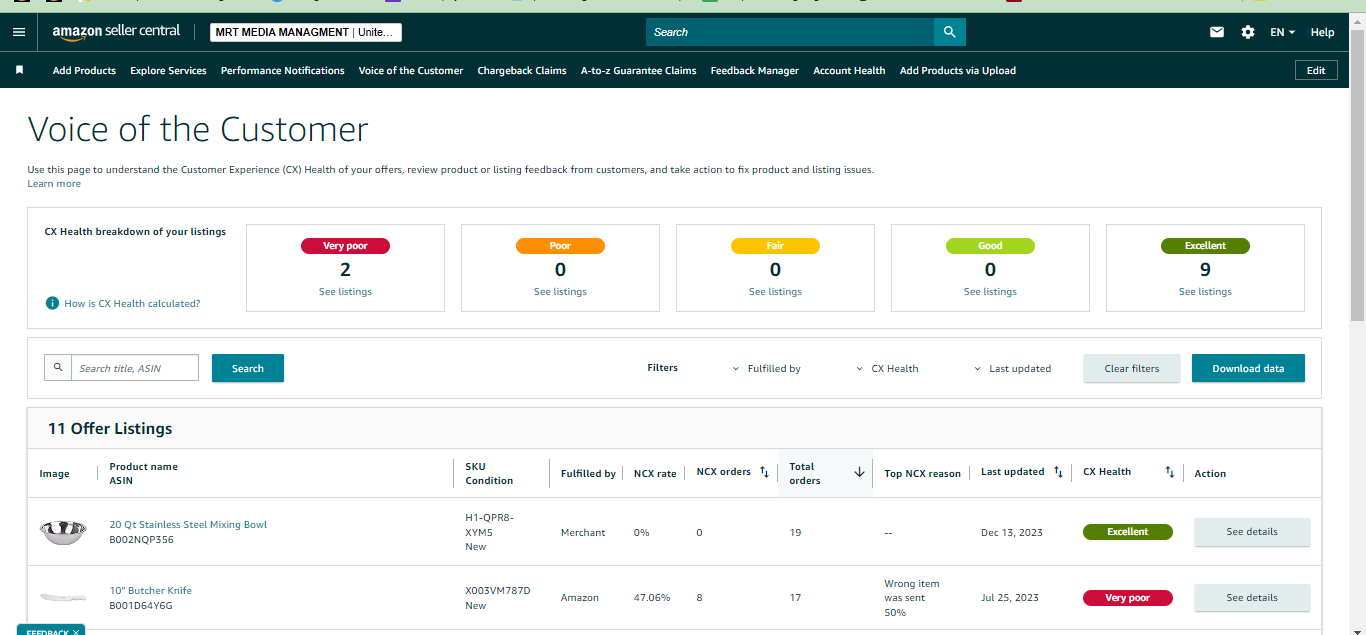Open the mail messages icon
1366x635 pixels.
pyautogui.click(x=1217, y=32)
